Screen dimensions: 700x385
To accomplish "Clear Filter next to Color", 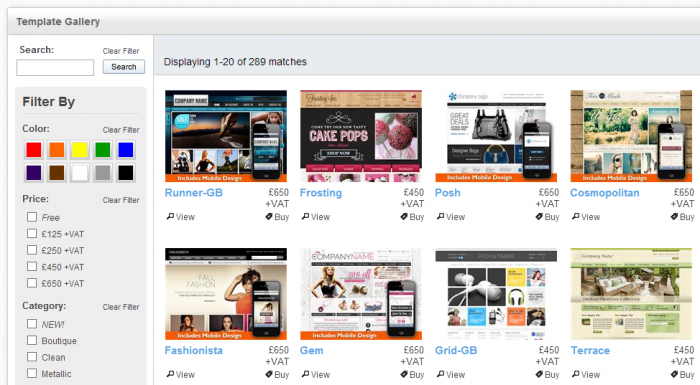I will pyautogui.click(x=121, y=130).
